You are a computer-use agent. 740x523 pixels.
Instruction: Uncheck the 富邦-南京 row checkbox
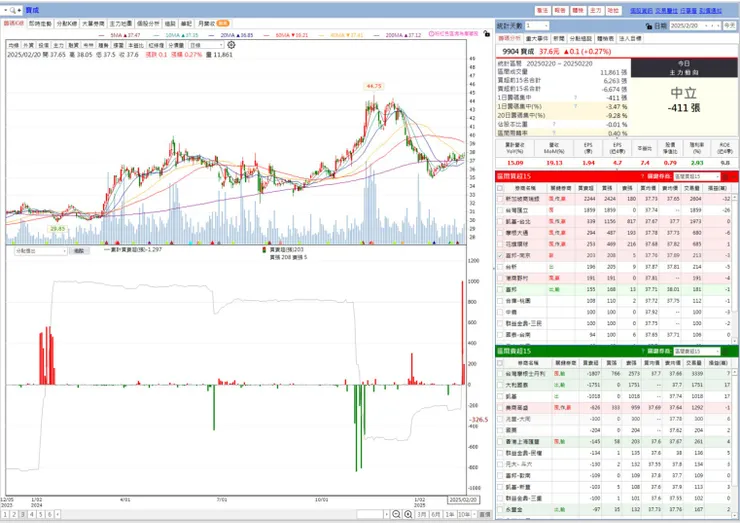(500, 255)
